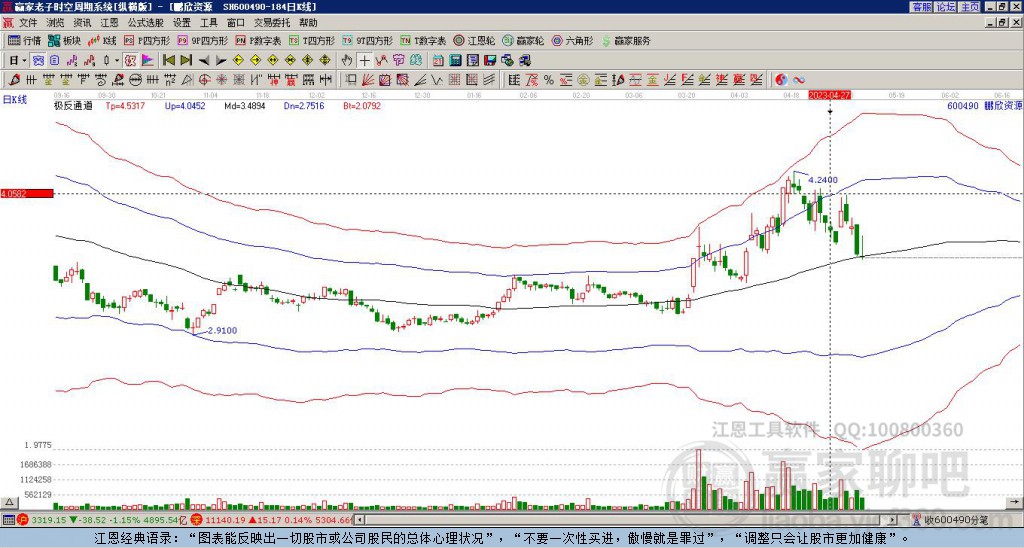Click the Md=3.4894 indicator value
The height and width of the screenshot is (548, 1024).
point(245,105)
